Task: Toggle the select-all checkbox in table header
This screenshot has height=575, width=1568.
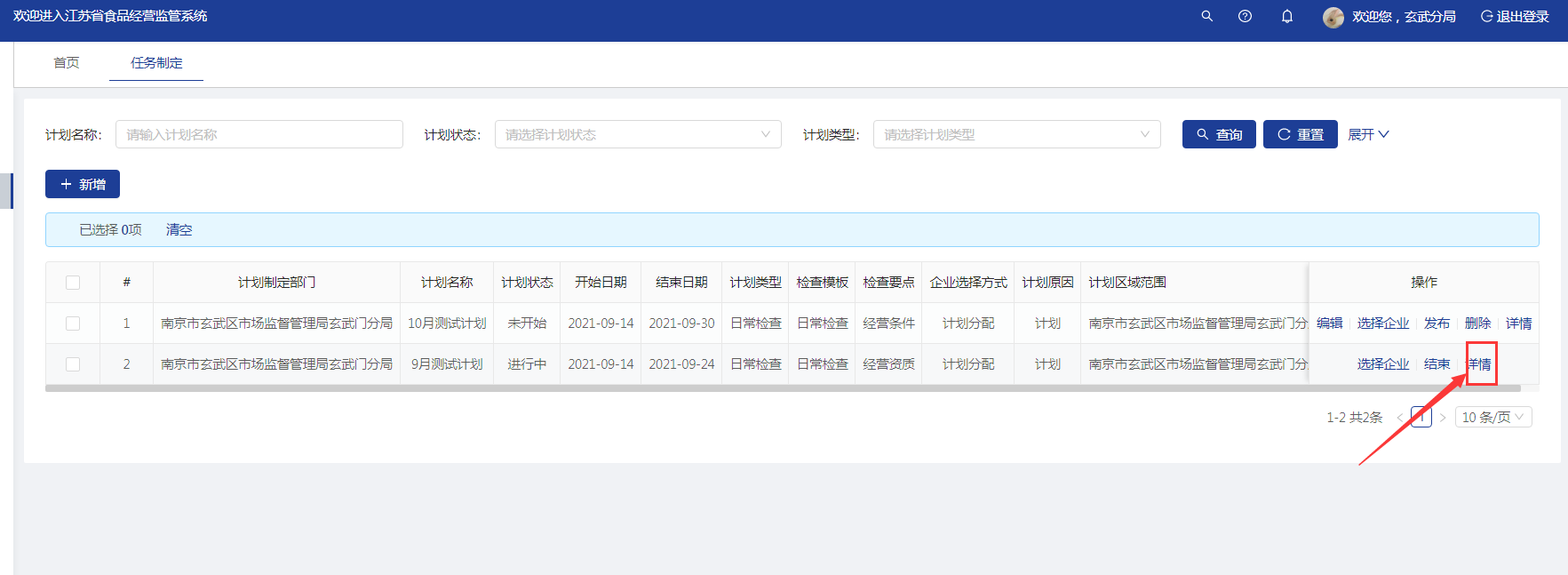Action: click(73, 283)
